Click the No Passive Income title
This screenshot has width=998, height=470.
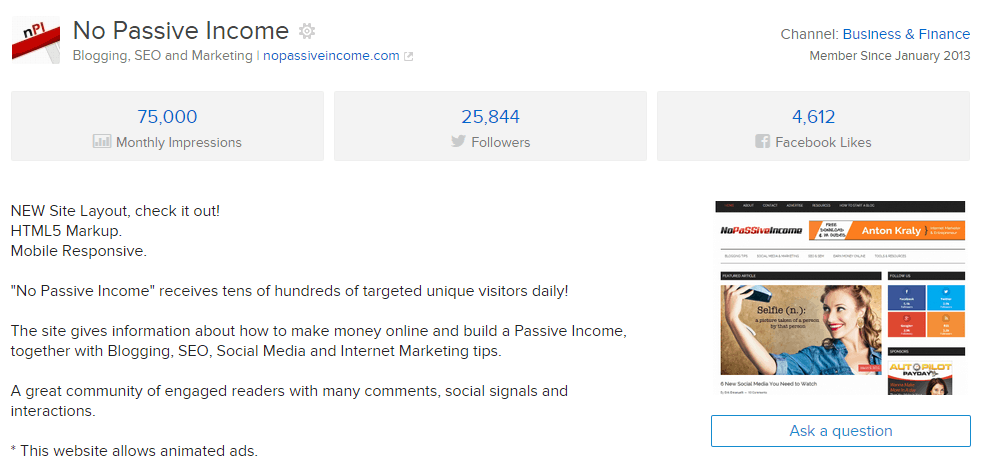click(181, 31)
